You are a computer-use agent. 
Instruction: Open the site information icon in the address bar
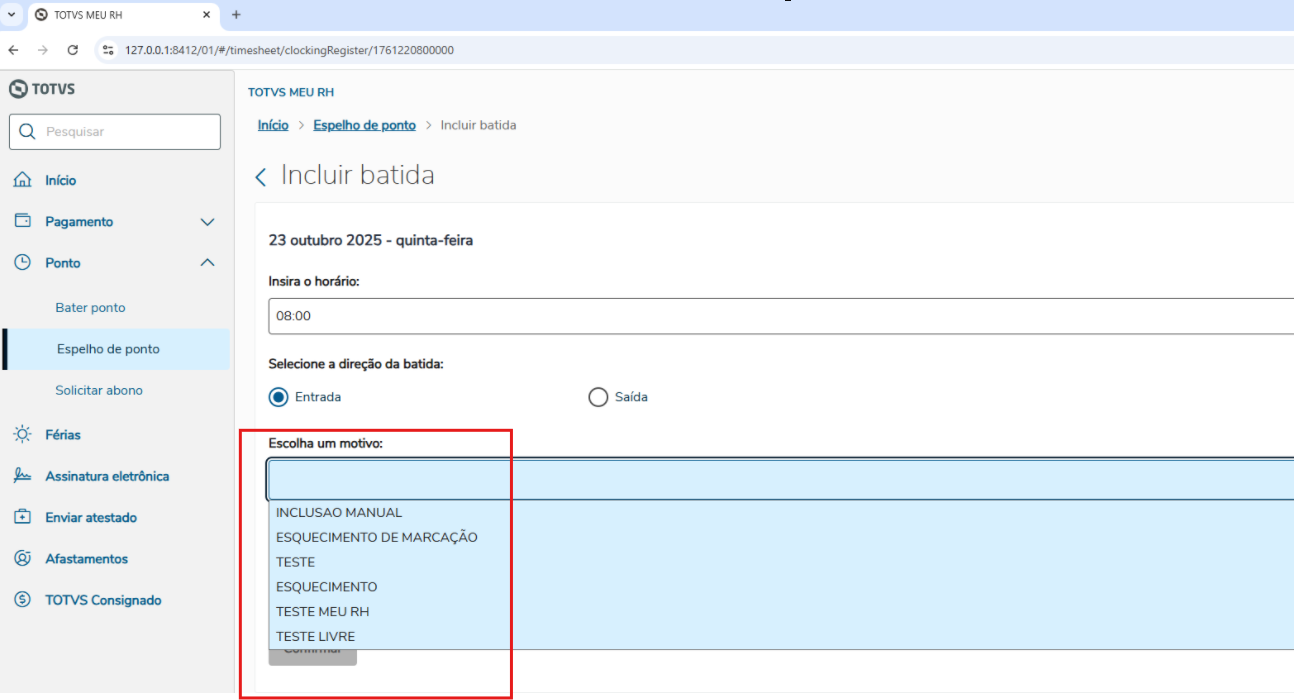click(109, 50)
